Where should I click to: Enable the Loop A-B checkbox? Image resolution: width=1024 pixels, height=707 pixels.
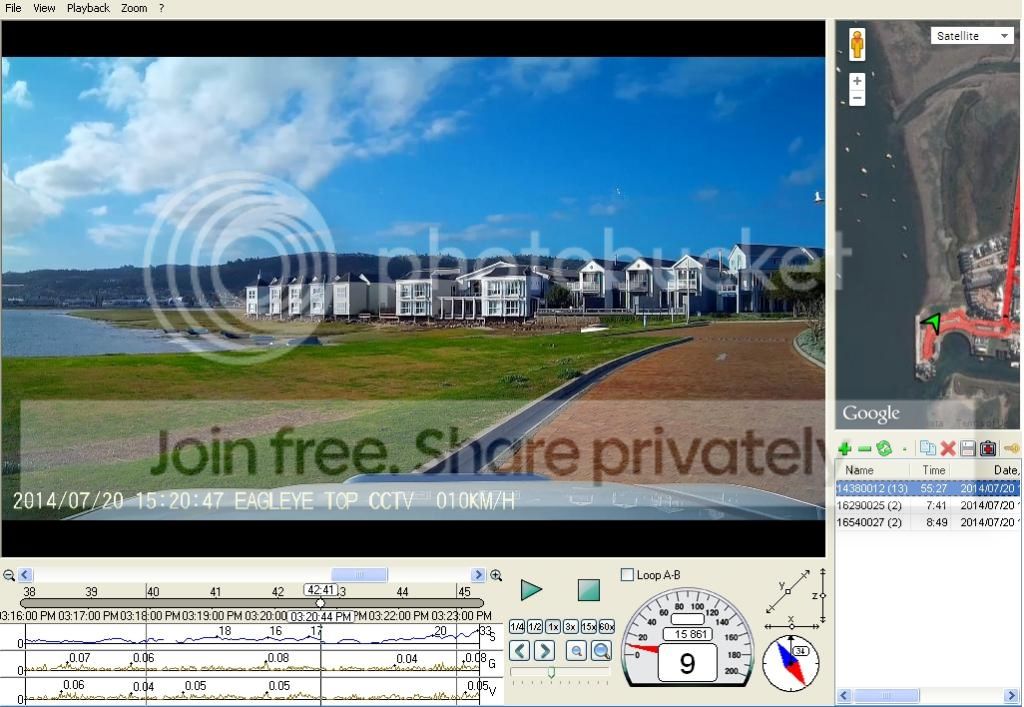[627, 575]
